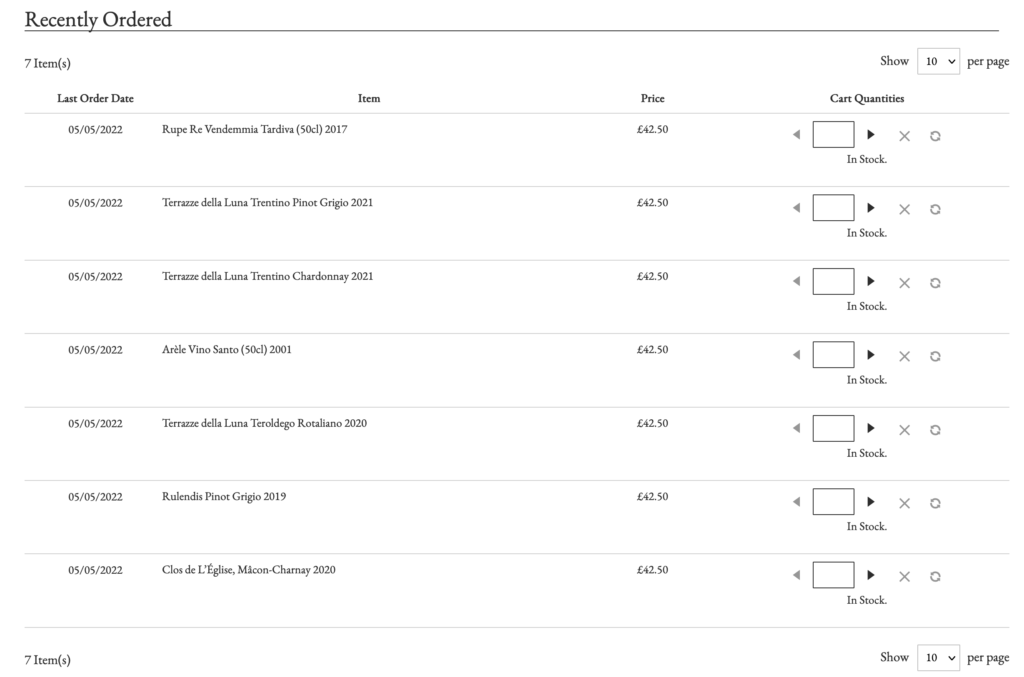The image size is (1024, 677).
Task: Click refresh icon for Teroldego Rotaliano 2020
Action: click(x=935, y=429)
